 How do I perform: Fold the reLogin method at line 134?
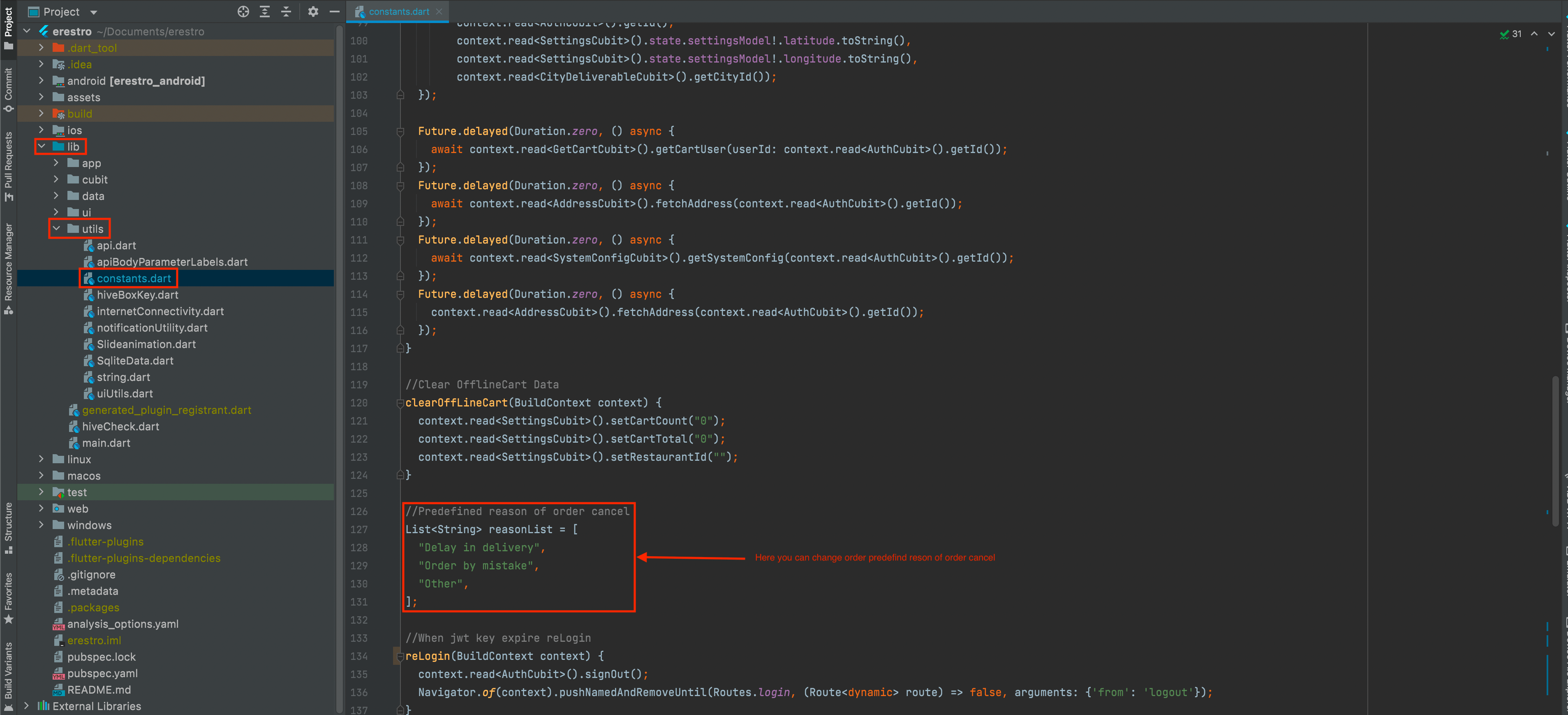400,656
